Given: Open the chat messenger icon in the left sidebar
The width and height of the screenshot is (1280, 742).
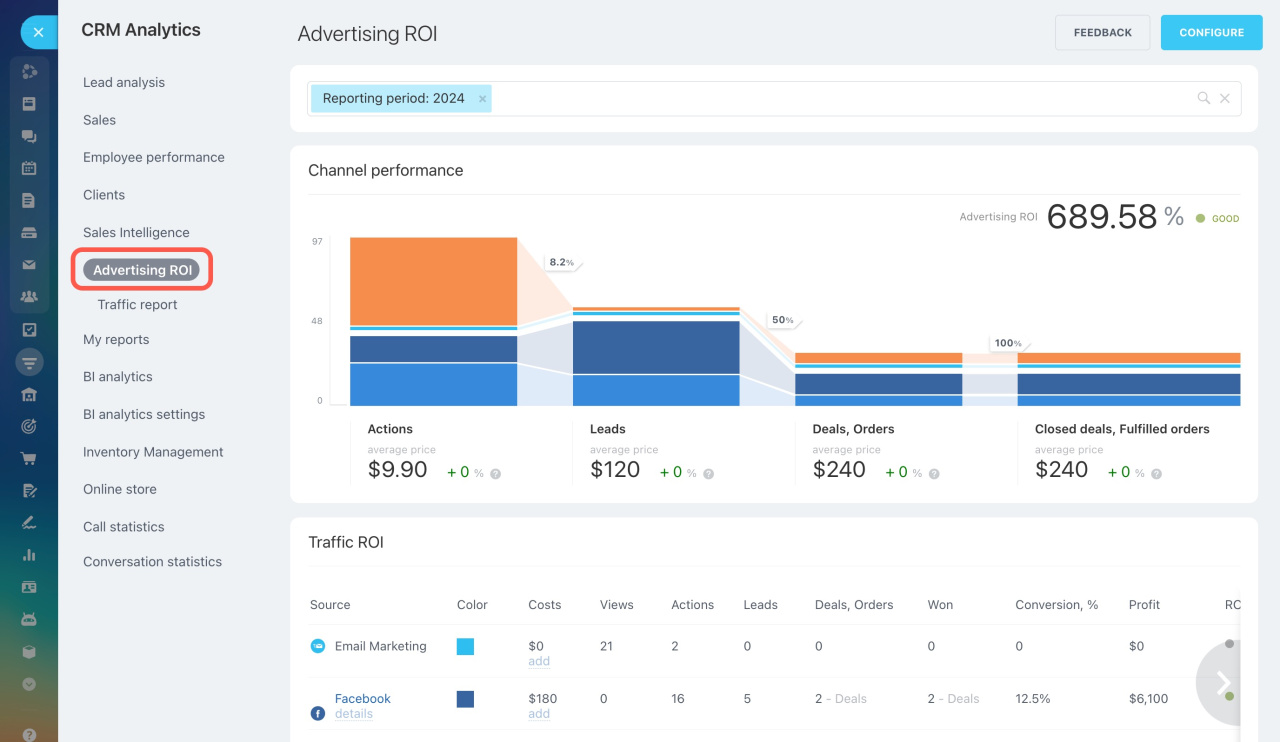Looking at the screenshot, I should (29, 136).
